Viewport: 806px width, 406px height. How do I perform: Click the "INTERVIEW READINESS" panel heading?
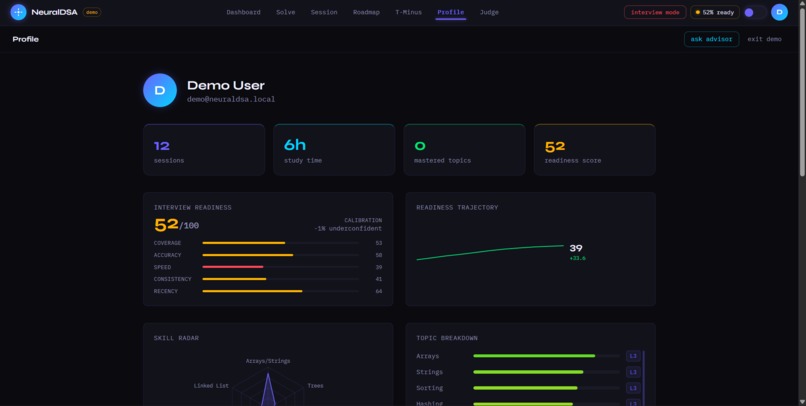click(x=193, y=208)
